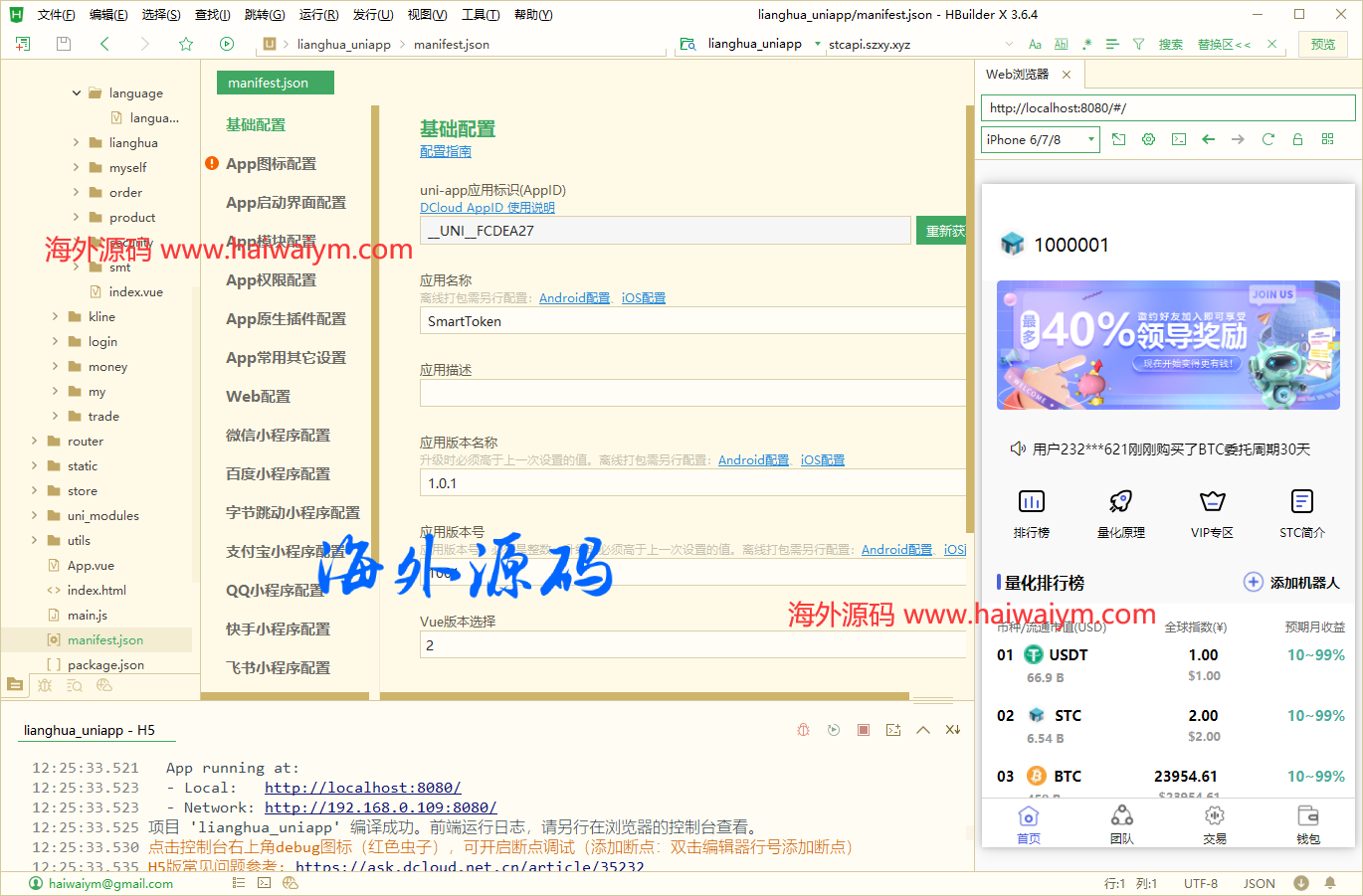Click the red debug bug icon in console toolbar
Image resolution: width=1363 pixels, height=896 pixels.
pyautogui.click(x=801, y=729)
